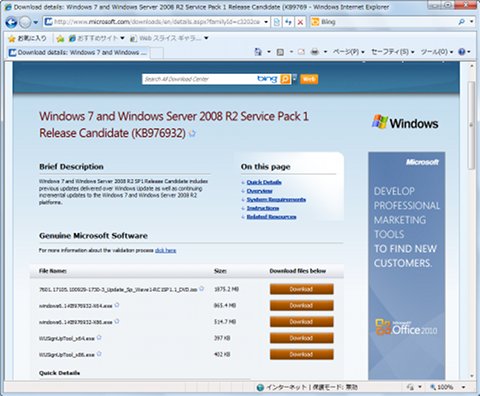This screenshot has height=396, width=480.
Task: Click the Microsoft Office 2010 advertisement banner
Action: click(x=406, y=265)
